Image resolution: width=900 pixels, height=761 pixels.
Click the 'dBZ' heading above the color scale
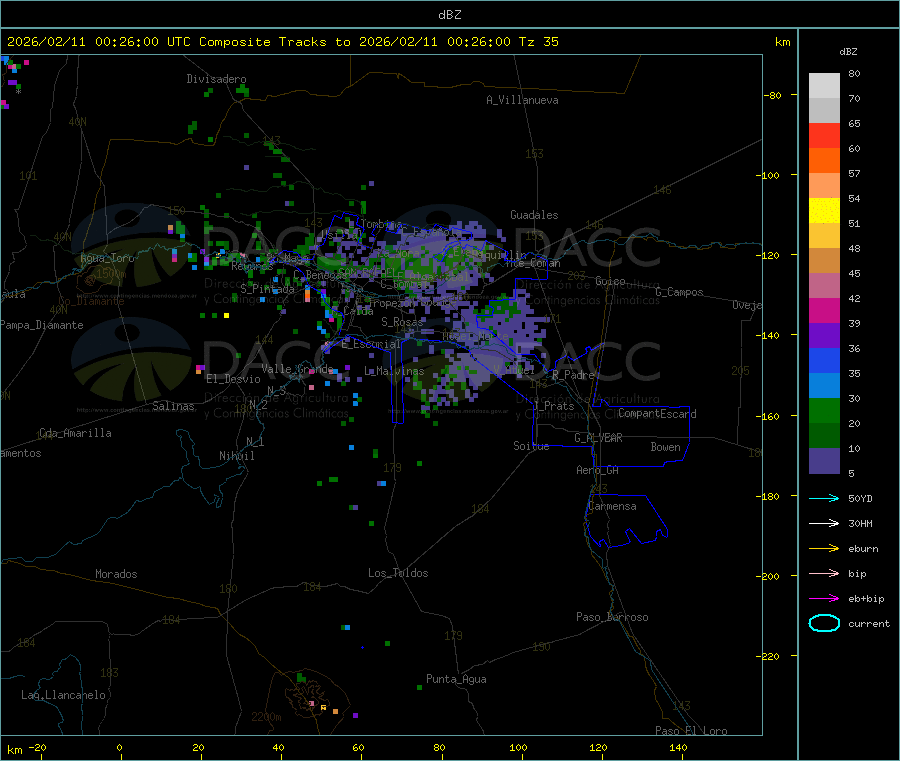click(848, 52)
